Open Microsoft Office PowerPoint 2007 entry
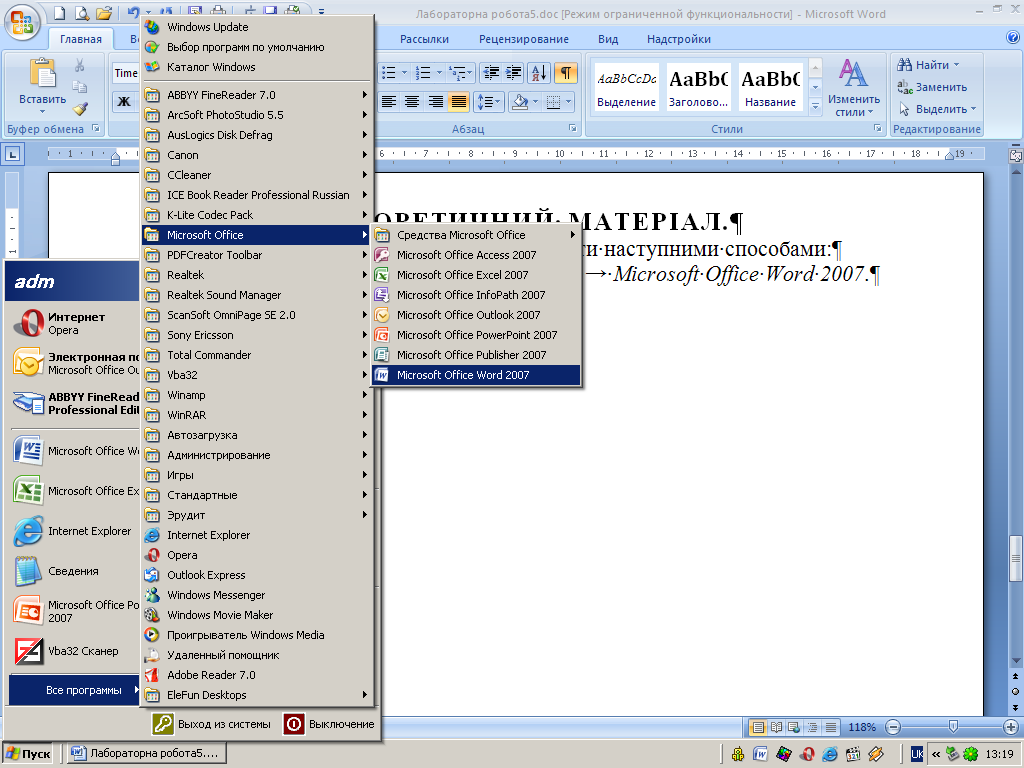The height and width of the screenshot is (768, 1024). pyautogui.click(x=476, y=335)
